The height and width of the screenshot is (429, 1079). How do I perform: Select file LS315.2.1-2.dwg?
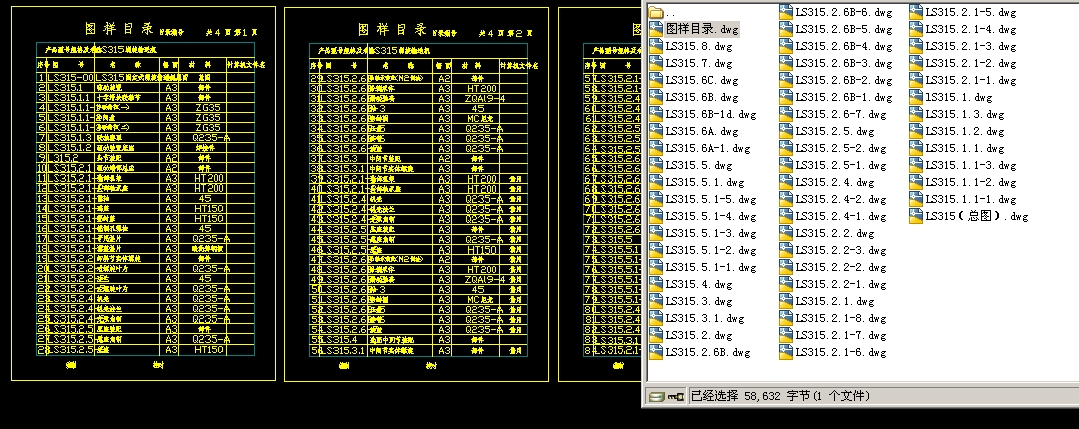pyautogui.click(x=963, y=63)
